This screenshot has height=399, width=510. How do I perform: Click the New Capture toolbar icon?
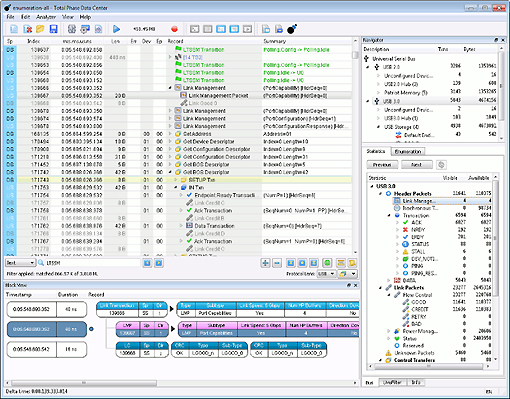pyautogui.click(x=14, y=29)
